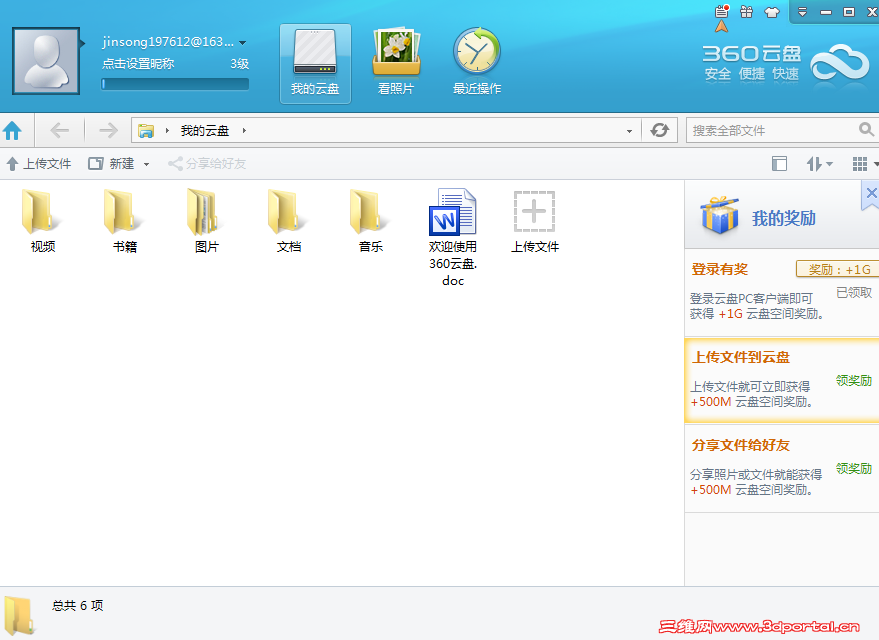Click 上传文件 in the toolbar
879x640 pixels.
click(39, 164)
